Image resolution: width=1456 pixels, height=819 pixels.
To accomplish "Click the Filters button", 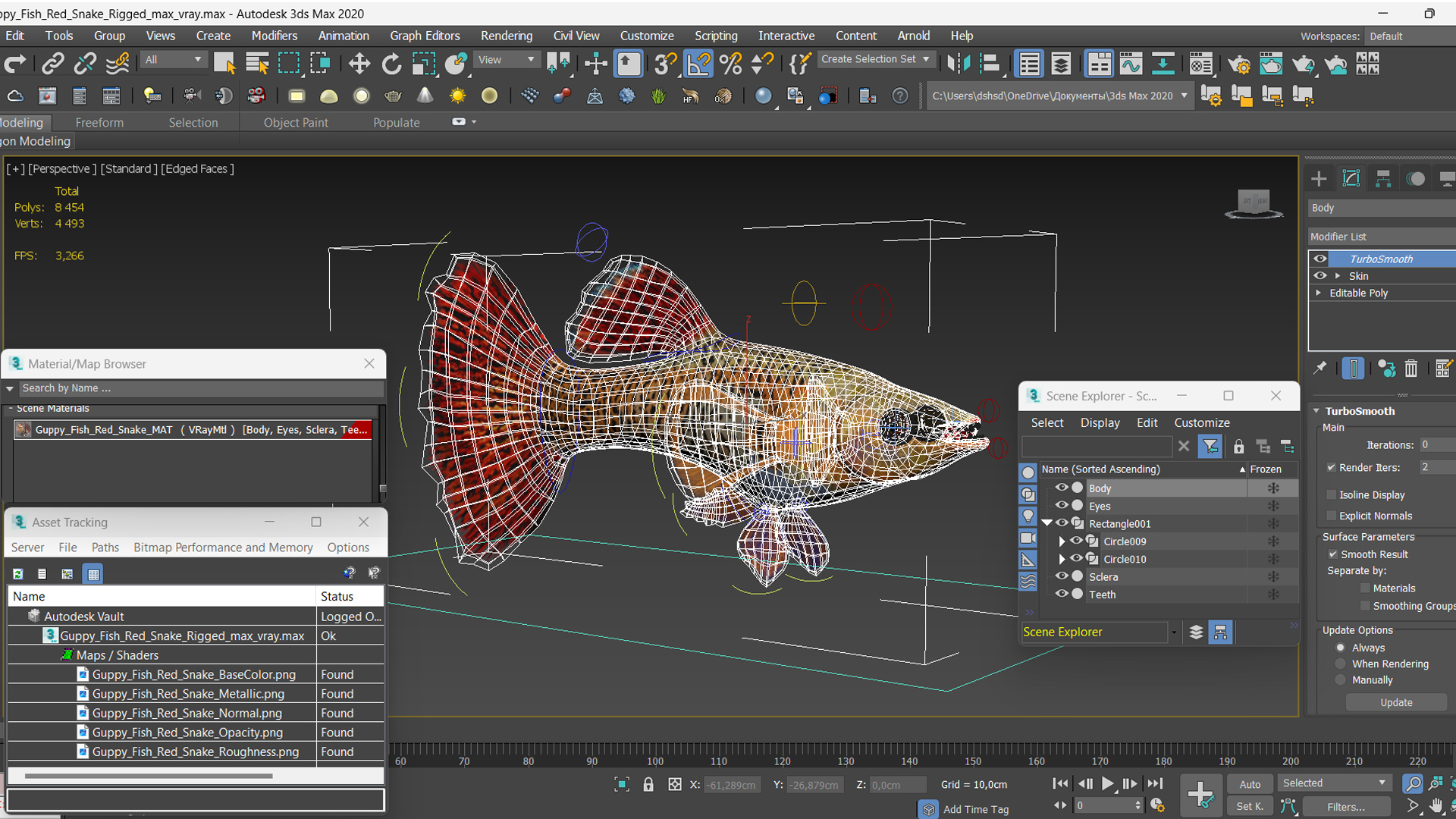I will (x=1346, y=807).
